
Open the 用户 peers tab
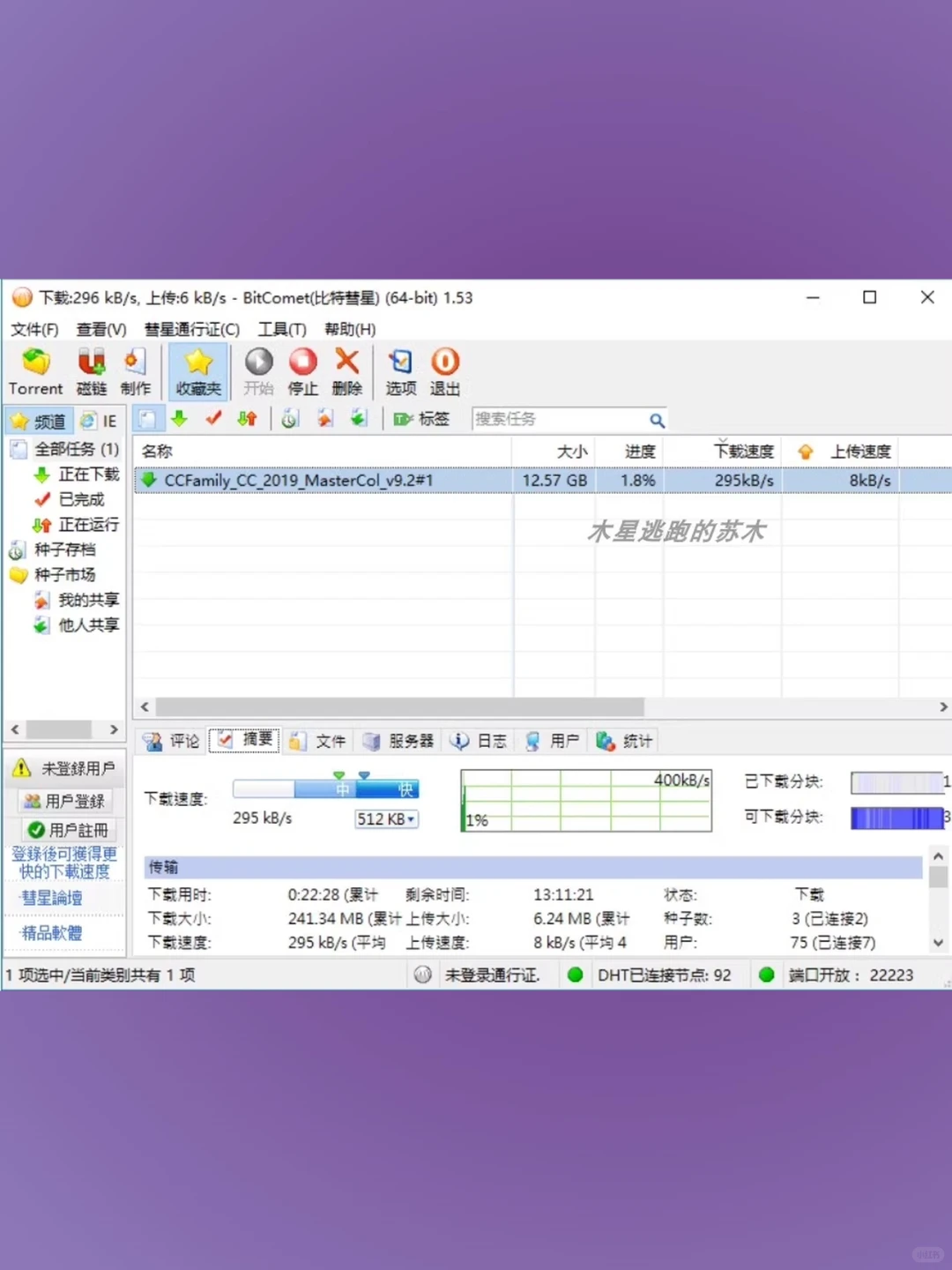[x=552, y=741]
